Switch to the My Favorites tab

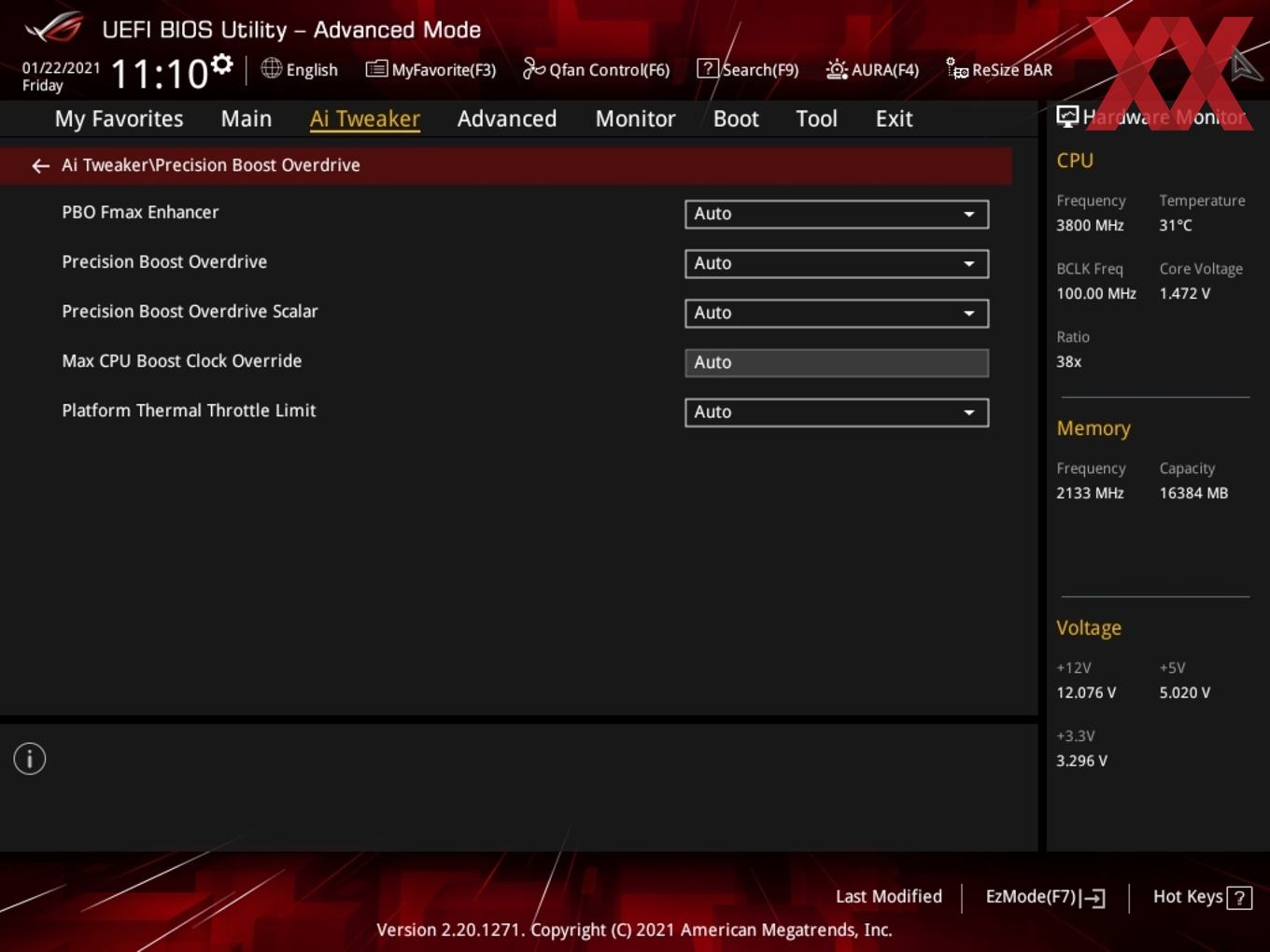click(x=119, y=119)
